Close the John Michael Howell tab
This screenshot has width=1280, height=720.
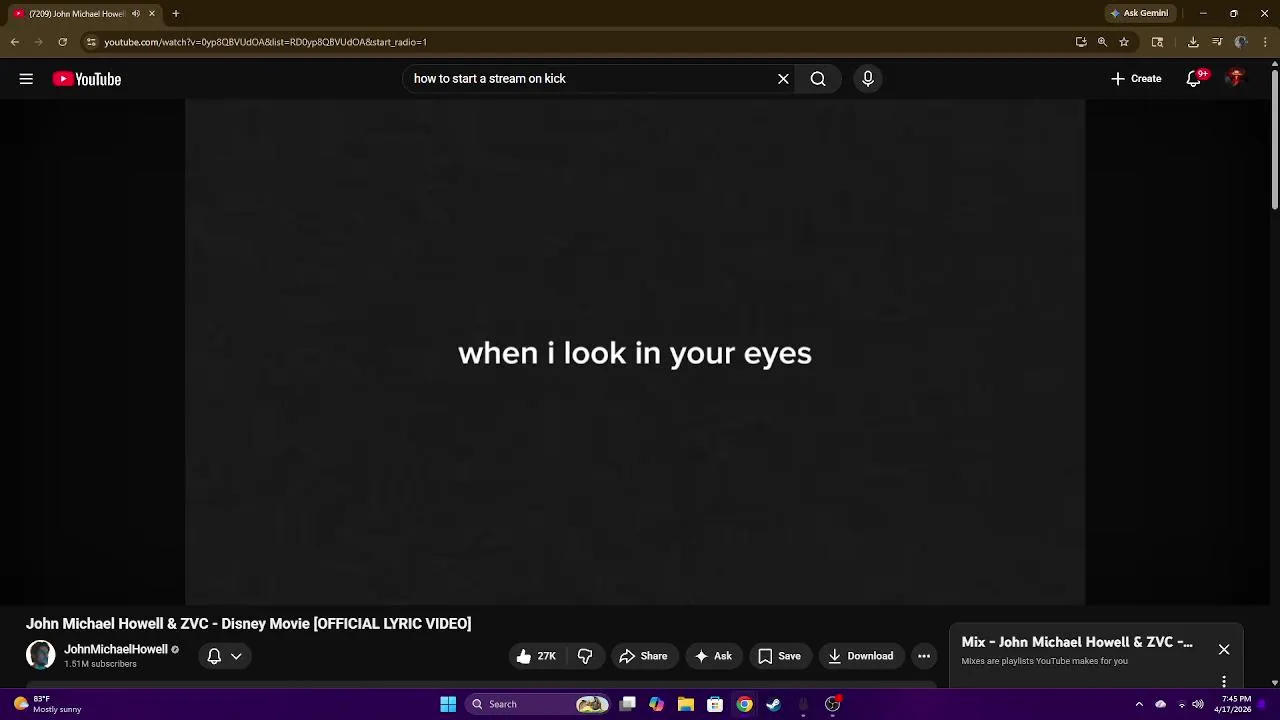(152, 14)
